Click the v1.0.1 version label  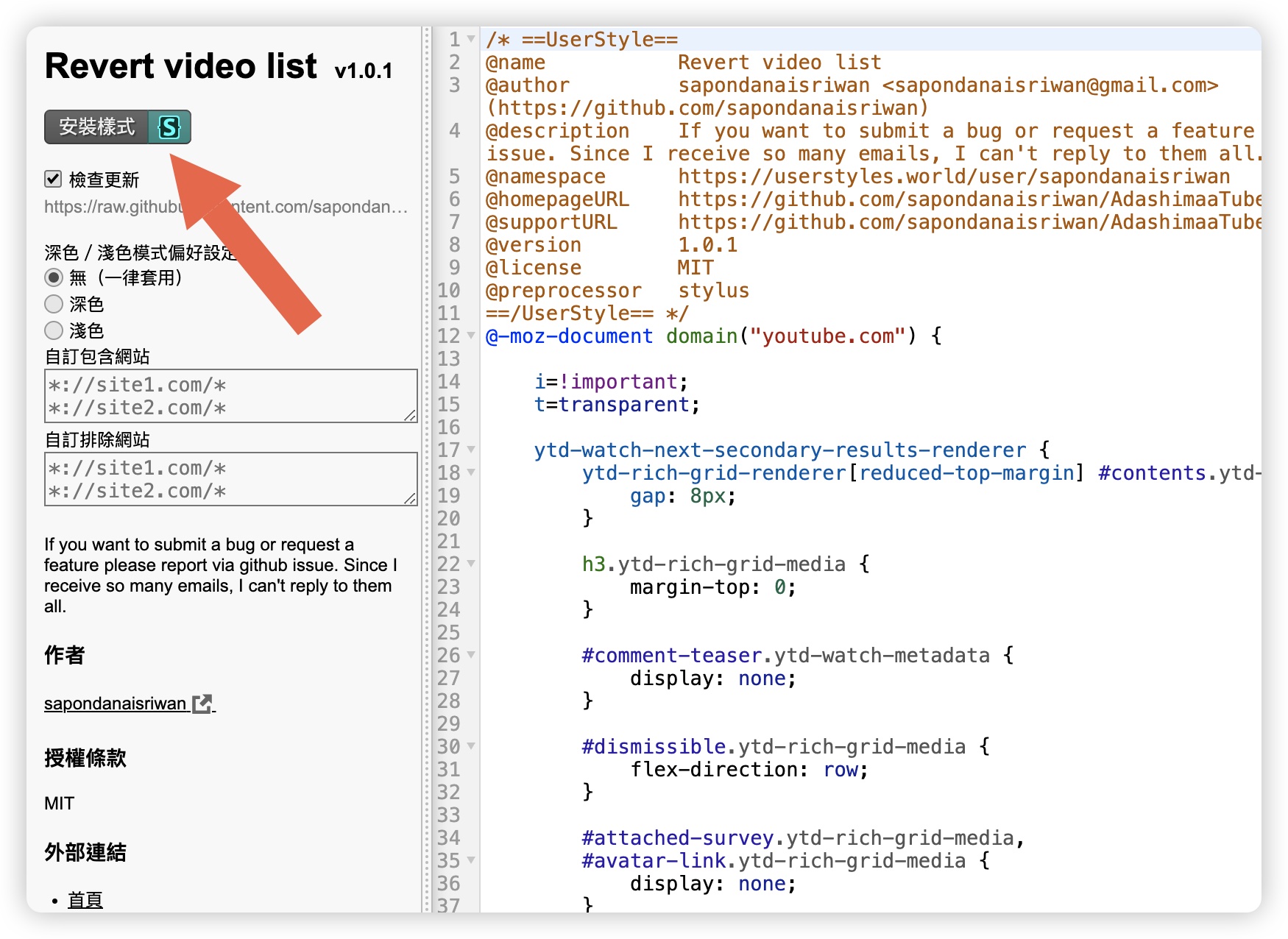[x=364, y=71]
